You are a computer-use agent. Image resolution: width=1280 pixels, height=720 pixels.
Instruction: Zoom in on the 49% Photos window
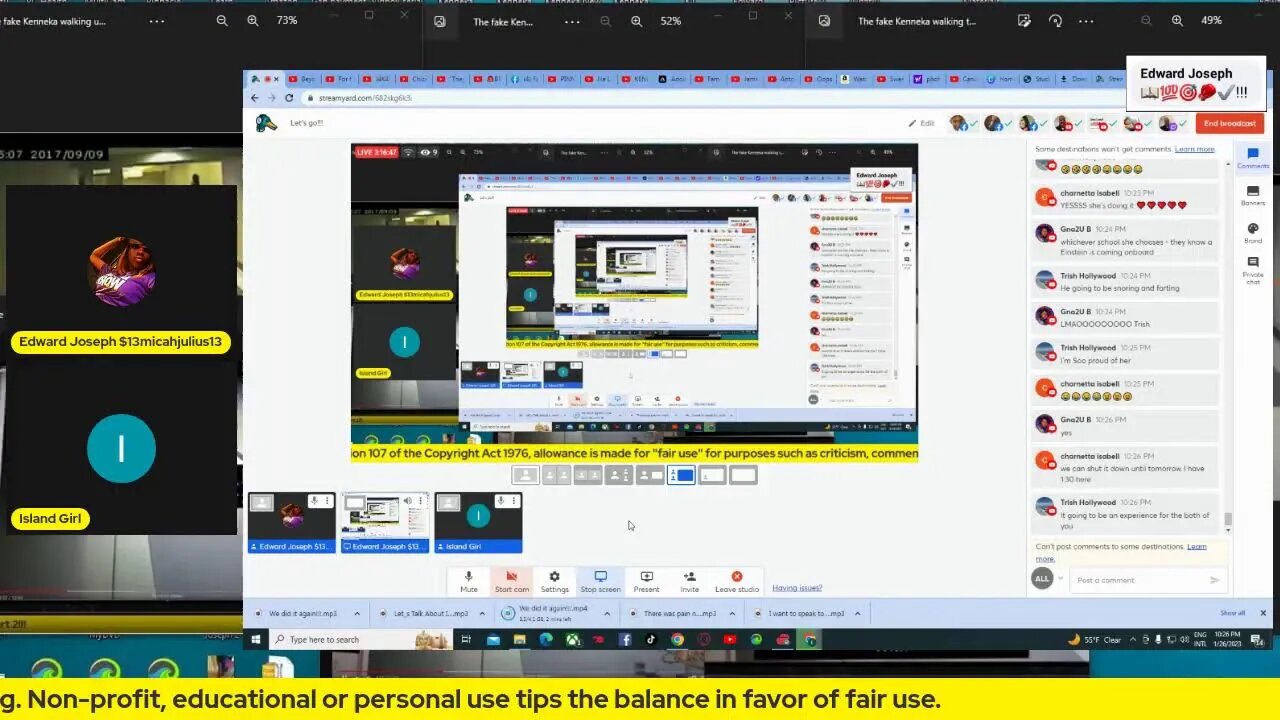[1177, 21]
